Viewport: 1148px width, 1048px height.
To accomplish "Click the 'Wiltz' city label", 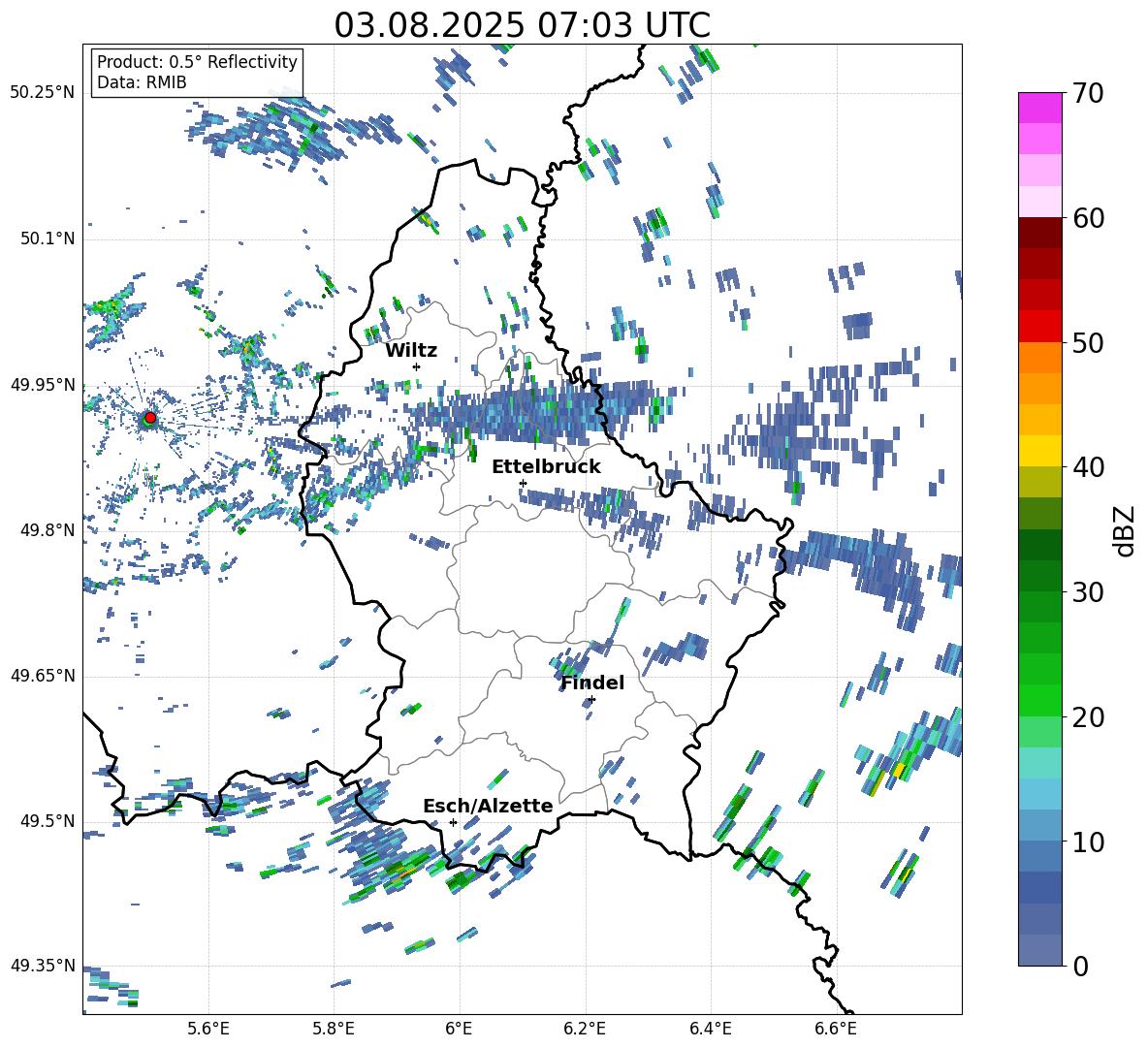I will 411,351.
